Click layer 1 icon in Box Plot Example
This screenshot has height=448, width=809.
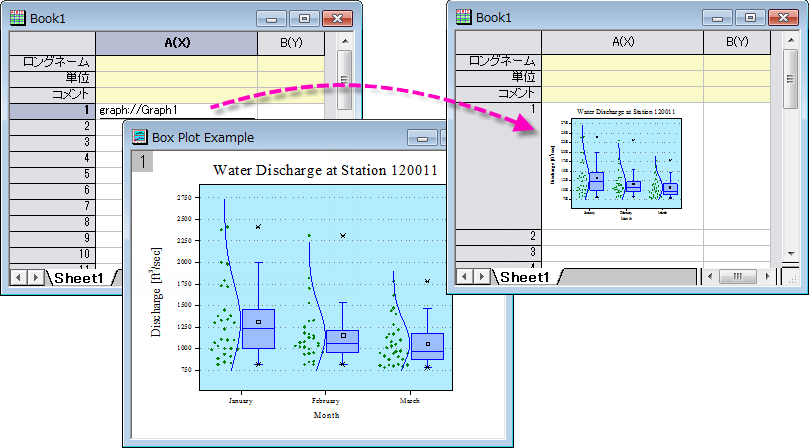(142, 162)
